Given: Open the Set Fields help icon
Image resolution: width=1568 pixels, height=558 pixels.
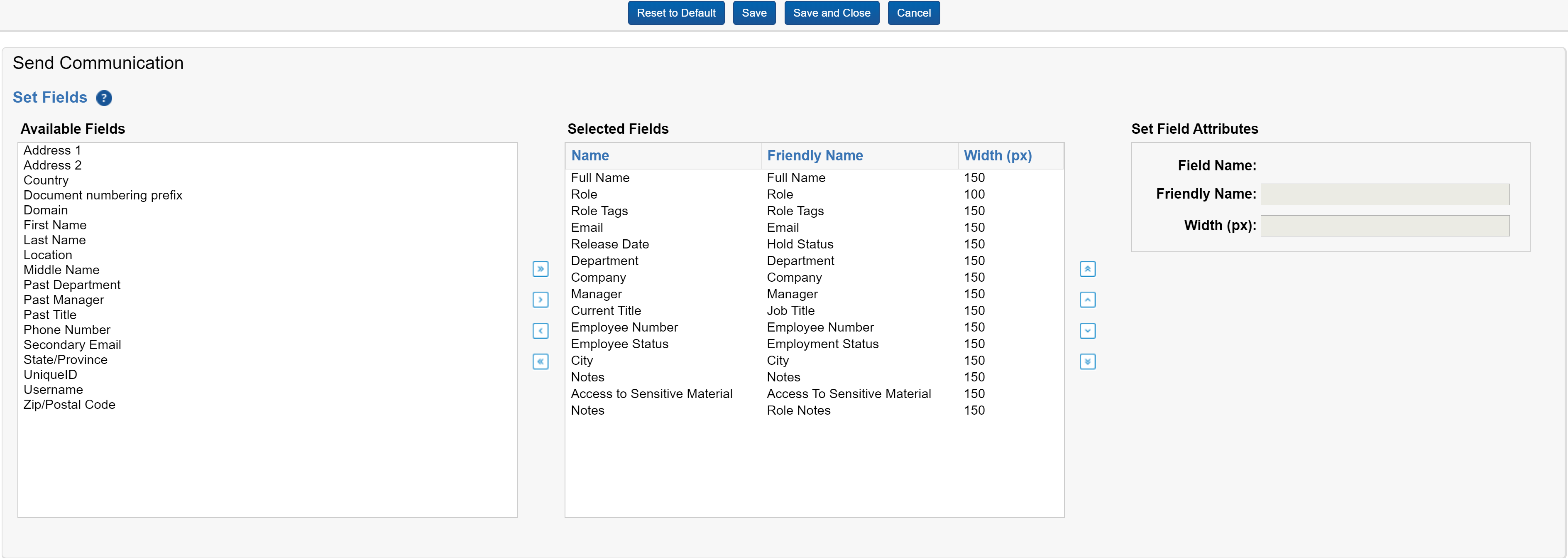Looking at the screenshot, I should click(104, 98).
